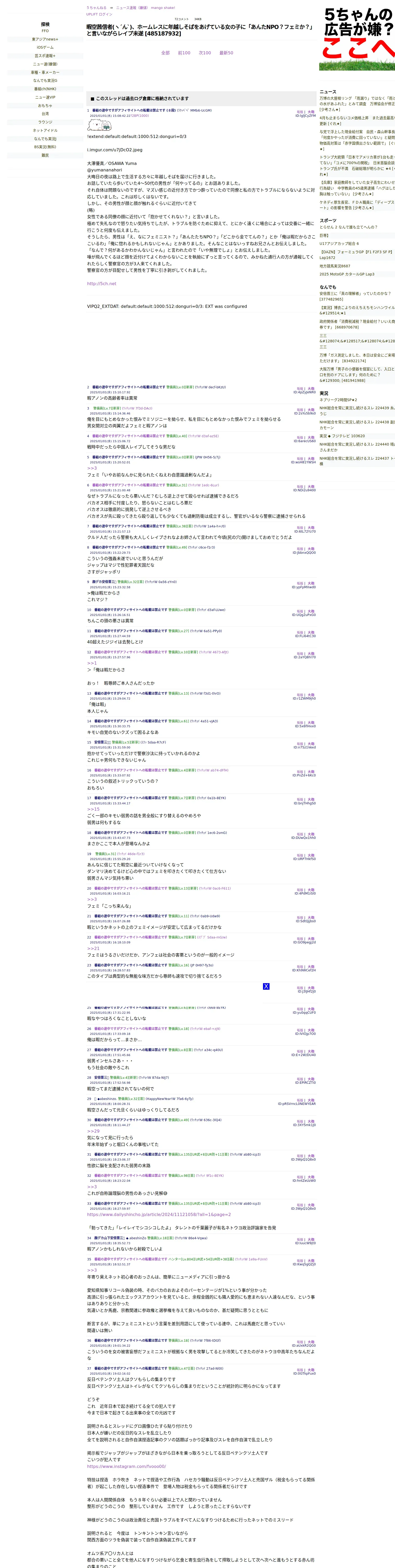Open 2025 MotoGP カタールGP Lap3 thread
The width and height of the screenshot is (395, 1568).
347,274
